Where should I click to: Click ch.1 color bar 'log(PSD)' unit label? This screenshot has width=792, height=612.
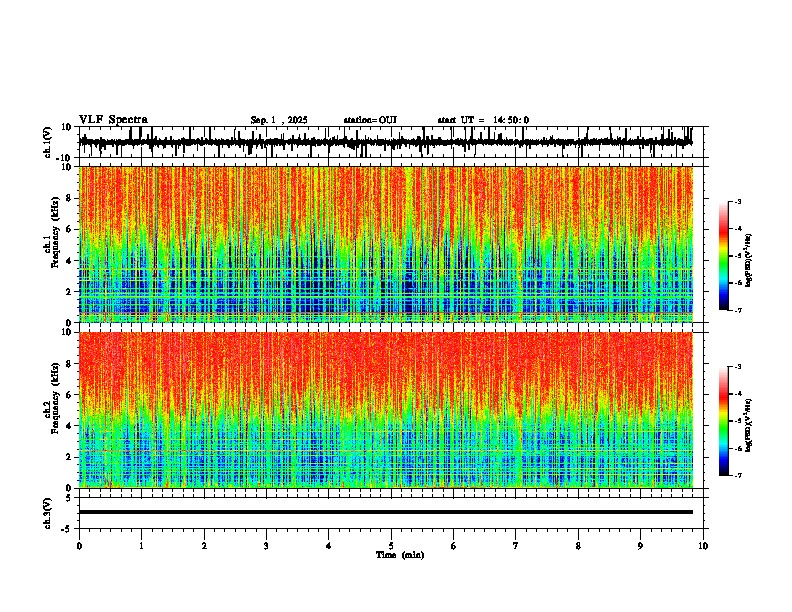tap(749, 261)
